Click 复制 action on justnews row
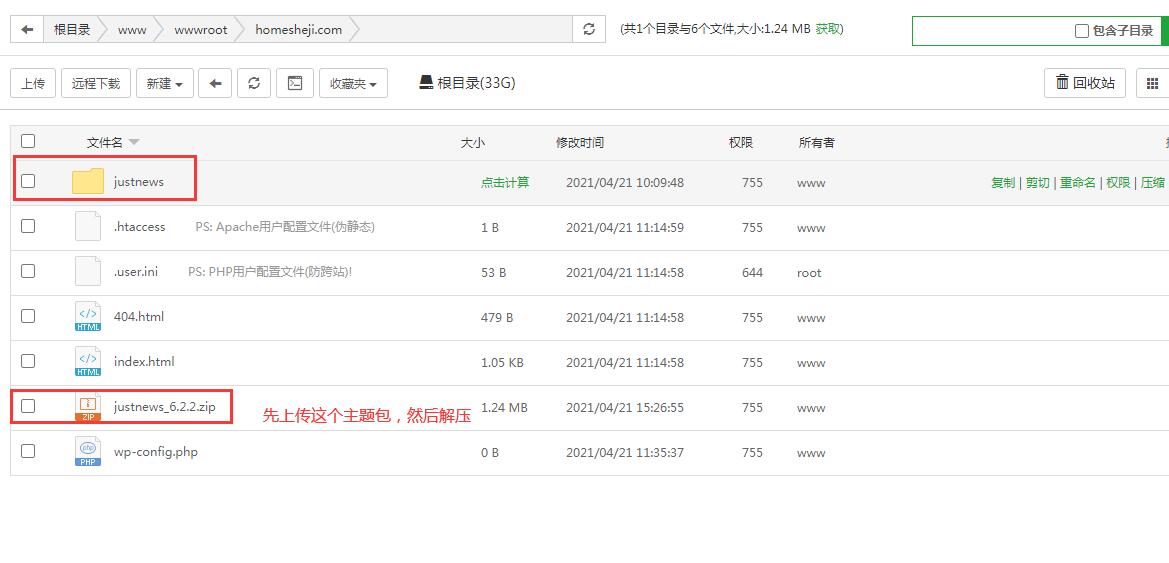 pos(1003,182)
